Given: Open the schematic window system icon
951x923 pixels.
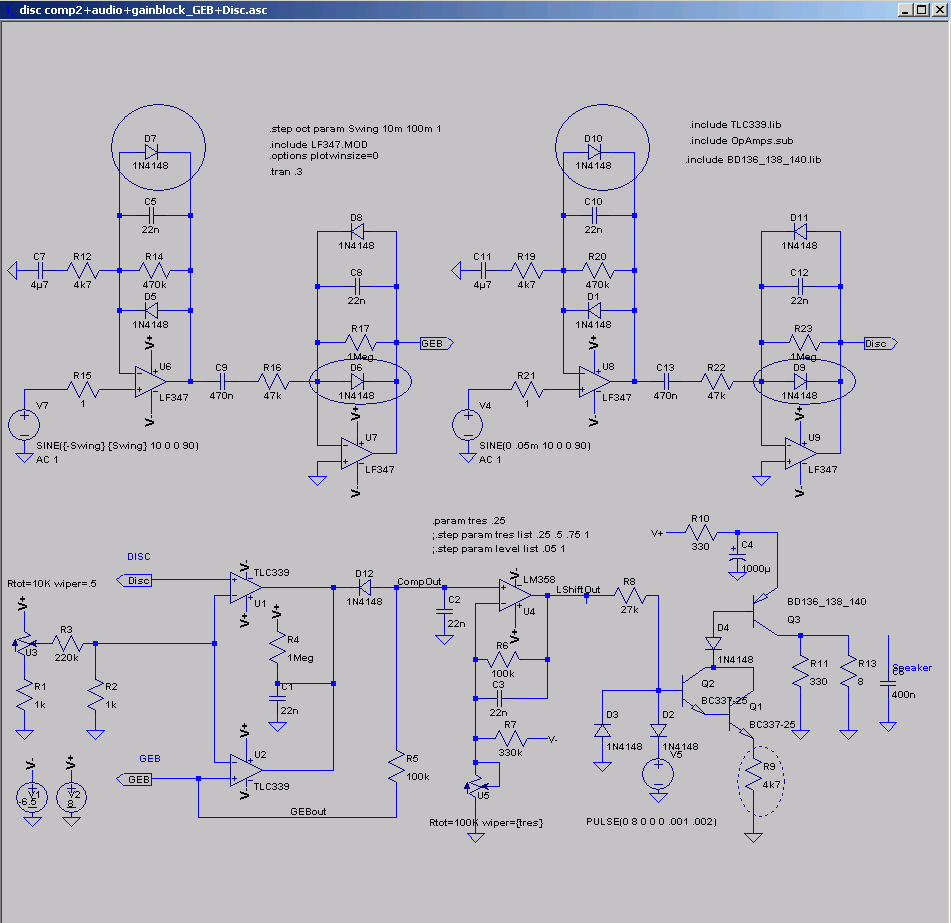Looking at the screenshot, I should tap(10, 10).
